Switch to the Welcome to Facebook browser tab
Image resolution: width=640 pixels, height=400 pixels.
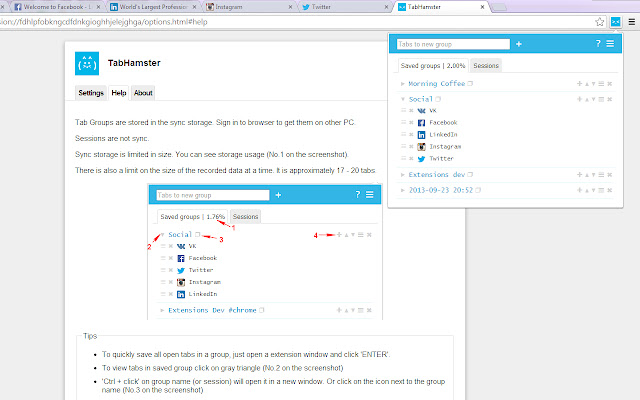57,7
